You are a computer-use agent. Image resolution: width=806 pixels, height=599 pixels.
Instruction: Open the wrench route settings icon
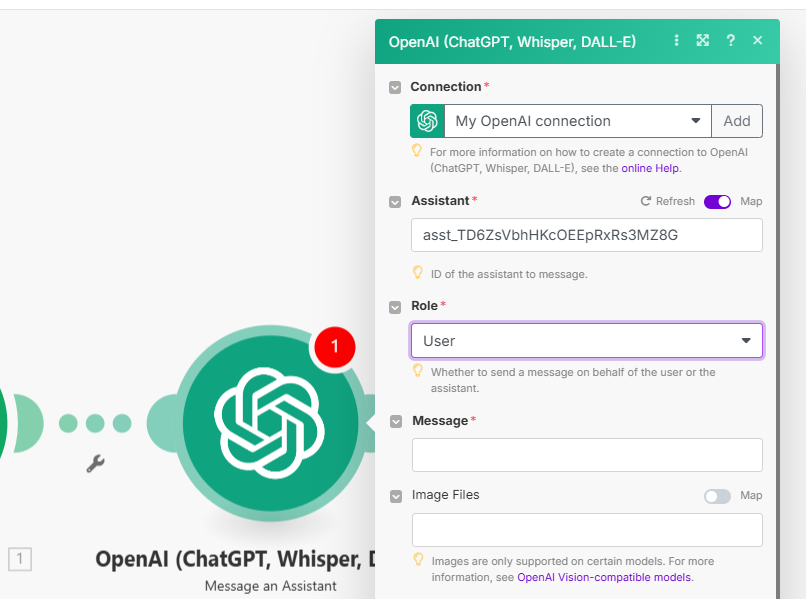pyautogui.click(x=95, y=464)
